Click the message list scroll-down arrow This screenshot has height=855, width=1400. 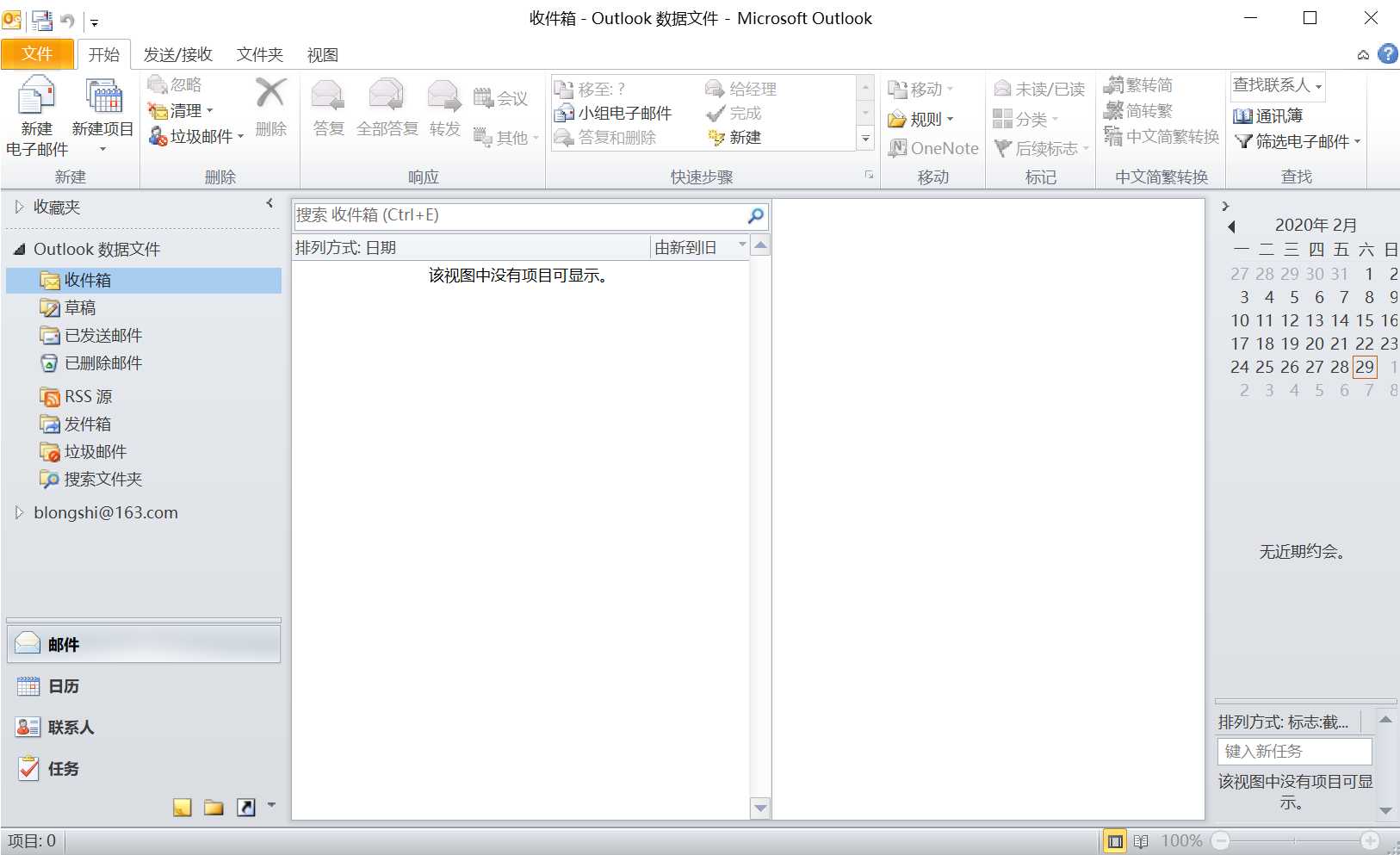pyautogui.click(x=760, y=808)
